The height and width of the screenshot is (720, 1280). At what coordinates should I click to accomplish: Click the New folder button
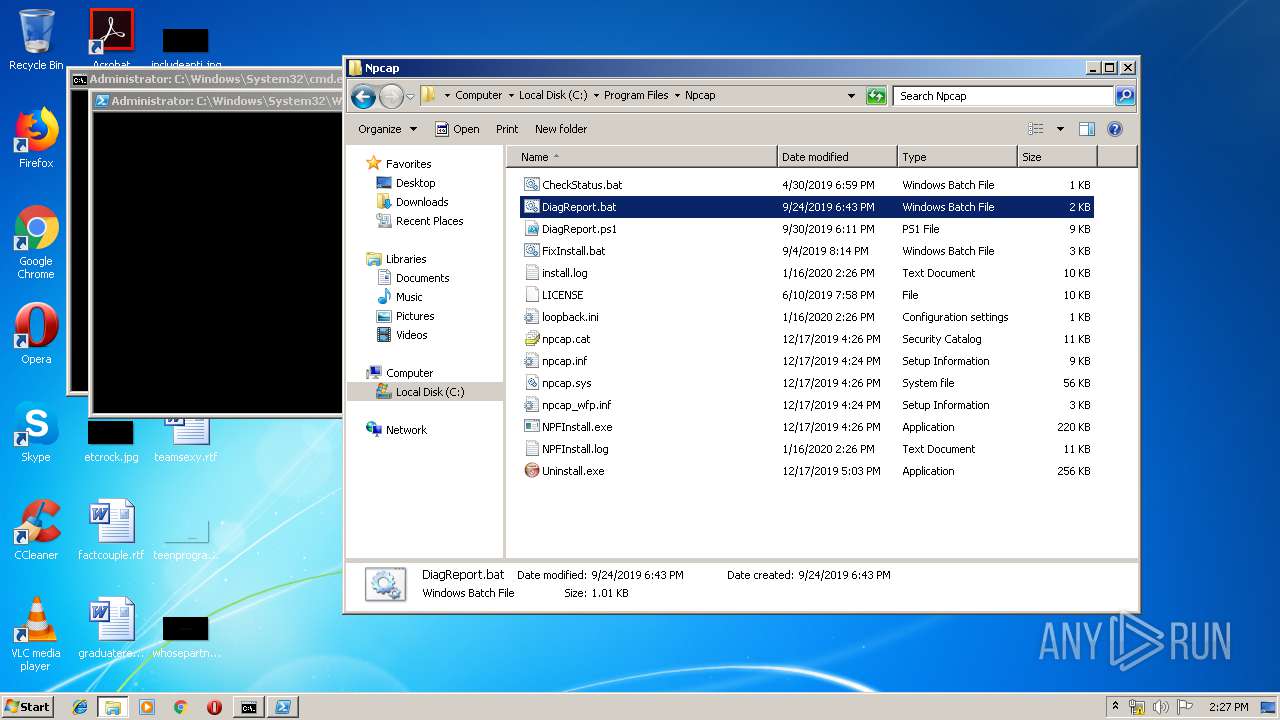click(561, 129)
